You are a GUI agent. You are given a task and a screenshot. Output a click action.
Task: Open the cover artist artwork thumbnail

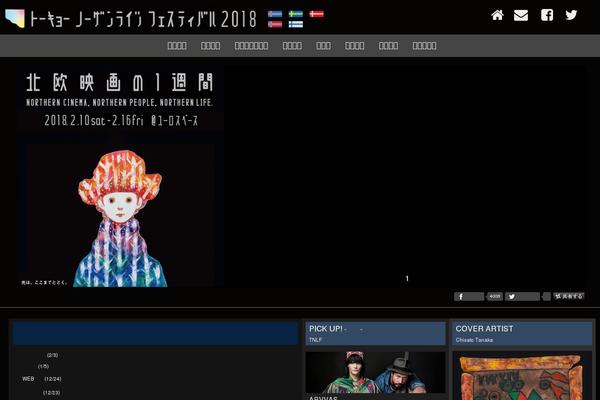(x=522, y=376)
